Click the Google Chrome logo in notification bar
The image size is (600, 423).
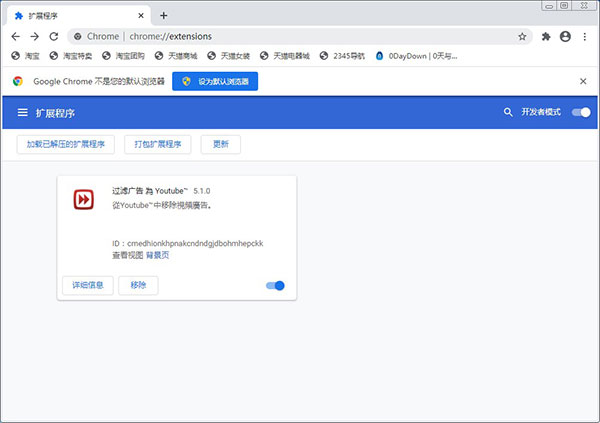click(18, 81)
